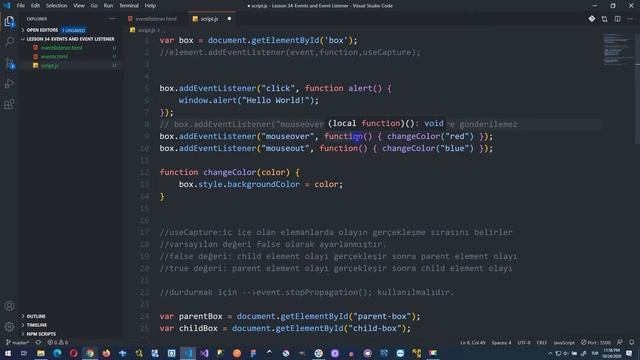Open the Terminal menu
Screen dimensions: 640x360
coord(129,6)
